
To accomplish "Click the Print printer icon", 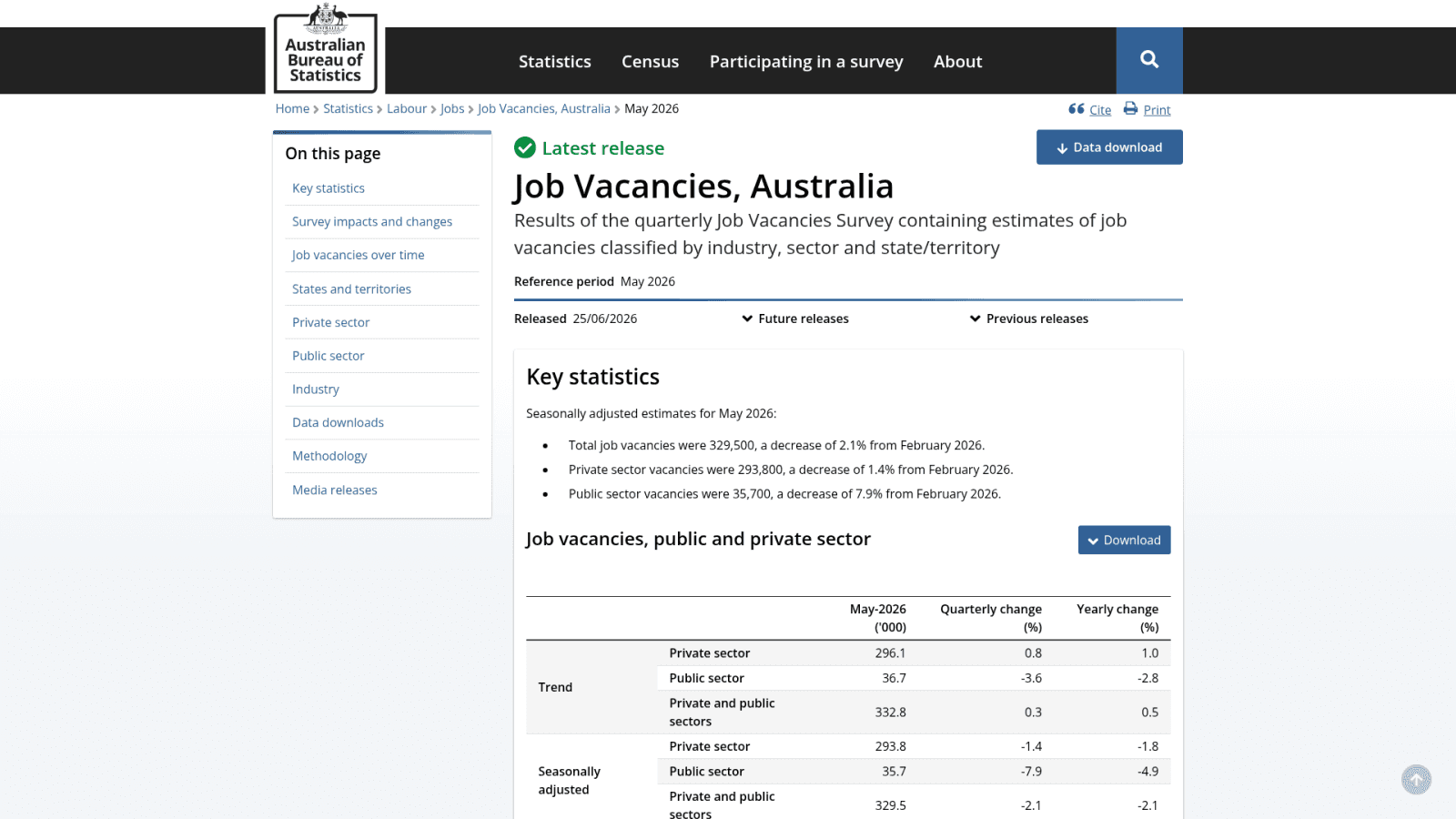I will [1130, 108].
